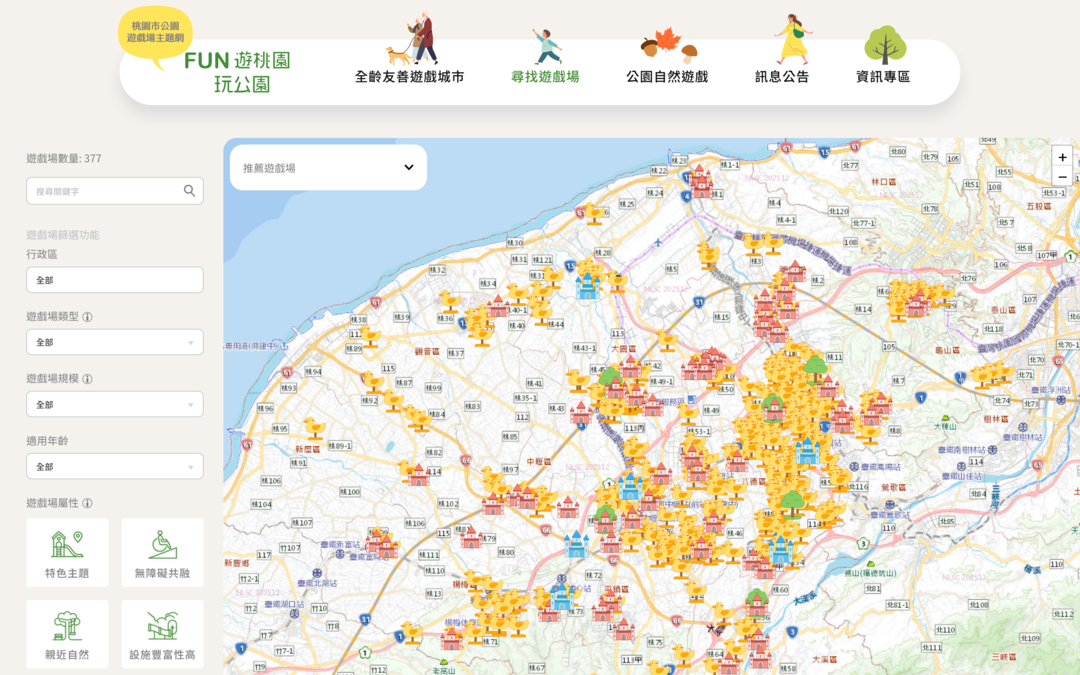
Task: Open the 尋找遊戲場 navigation link
Action: pyautogui.click(x=545, y=77)
